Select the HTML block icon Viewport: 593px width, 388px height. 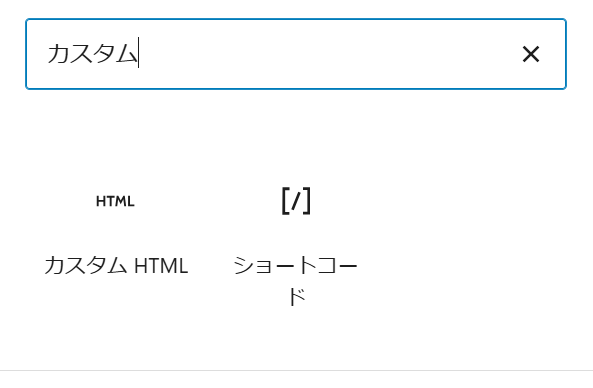[x=115, y=201]
